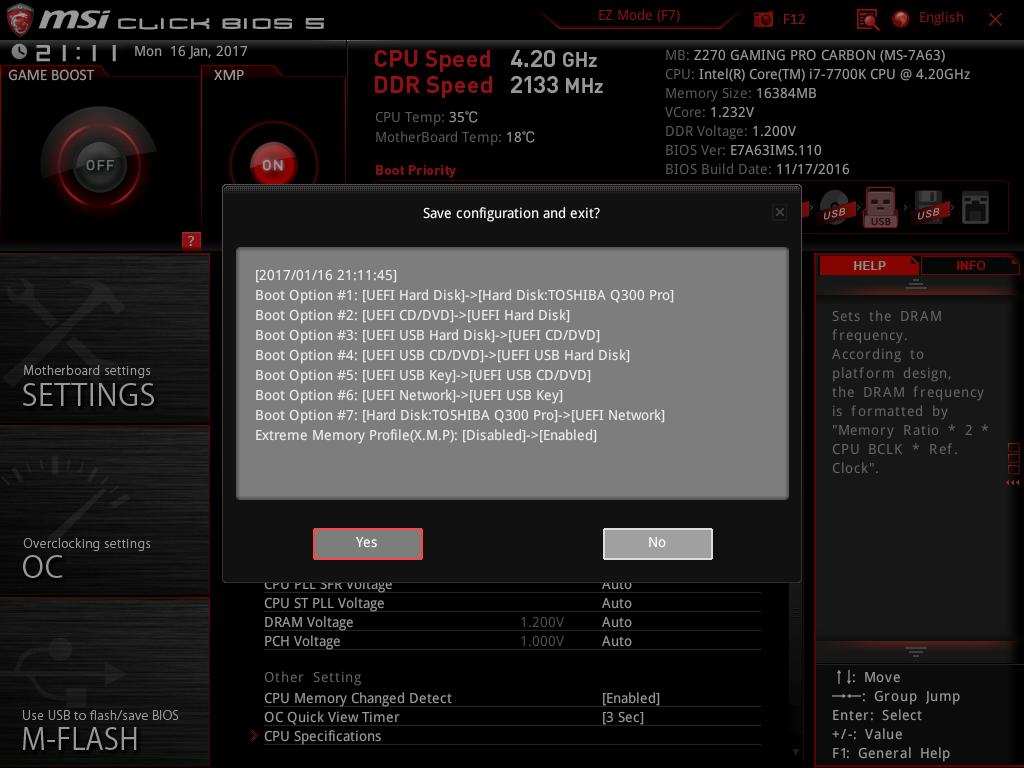Click the red question mark help icon
Viewport: 1024px width, 768px height.
tap(191, 240)
